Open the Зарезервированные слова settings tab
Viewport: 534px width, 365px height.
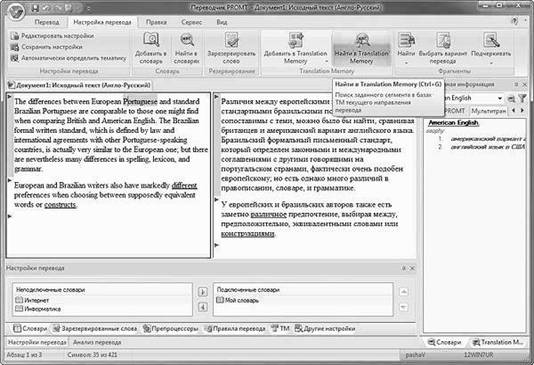[95, 329]
